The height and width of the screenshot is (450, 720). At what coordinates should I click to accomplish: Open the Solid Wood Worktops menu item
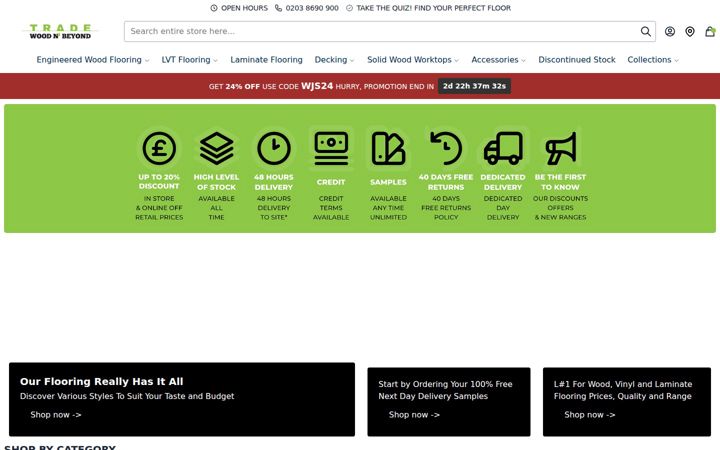pos(409,60)
